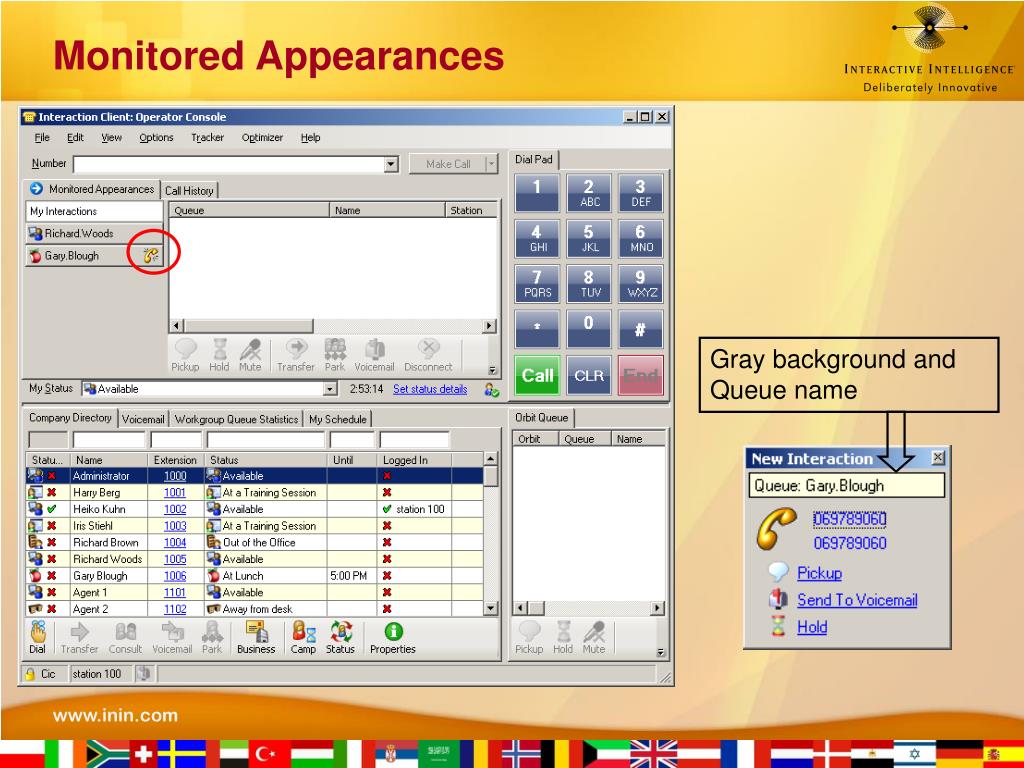This screenshot has width=1024, height=768.
Task: Click the Make Call button
Action: point(447,165)
